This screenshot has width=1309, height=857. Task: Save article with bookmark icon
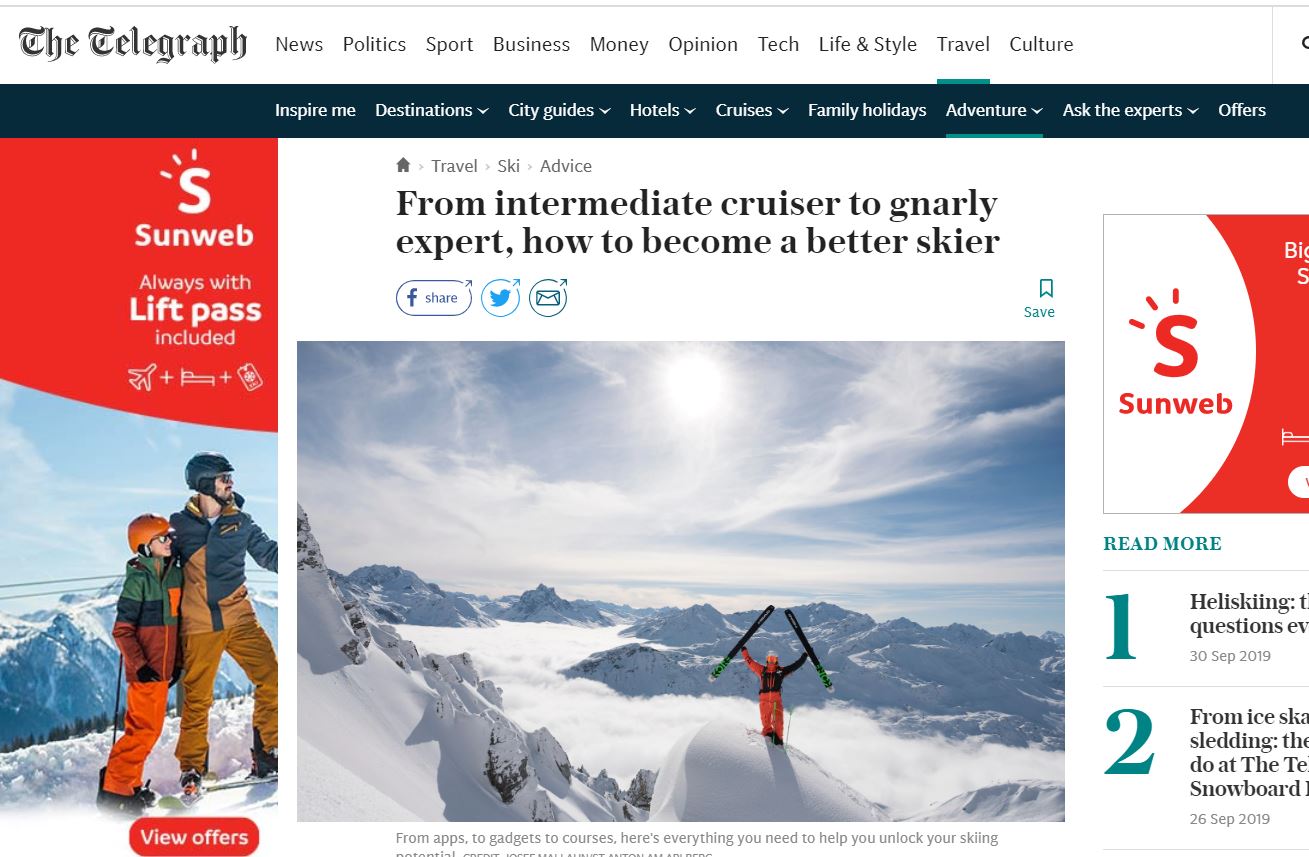(x=1040, y=298)
